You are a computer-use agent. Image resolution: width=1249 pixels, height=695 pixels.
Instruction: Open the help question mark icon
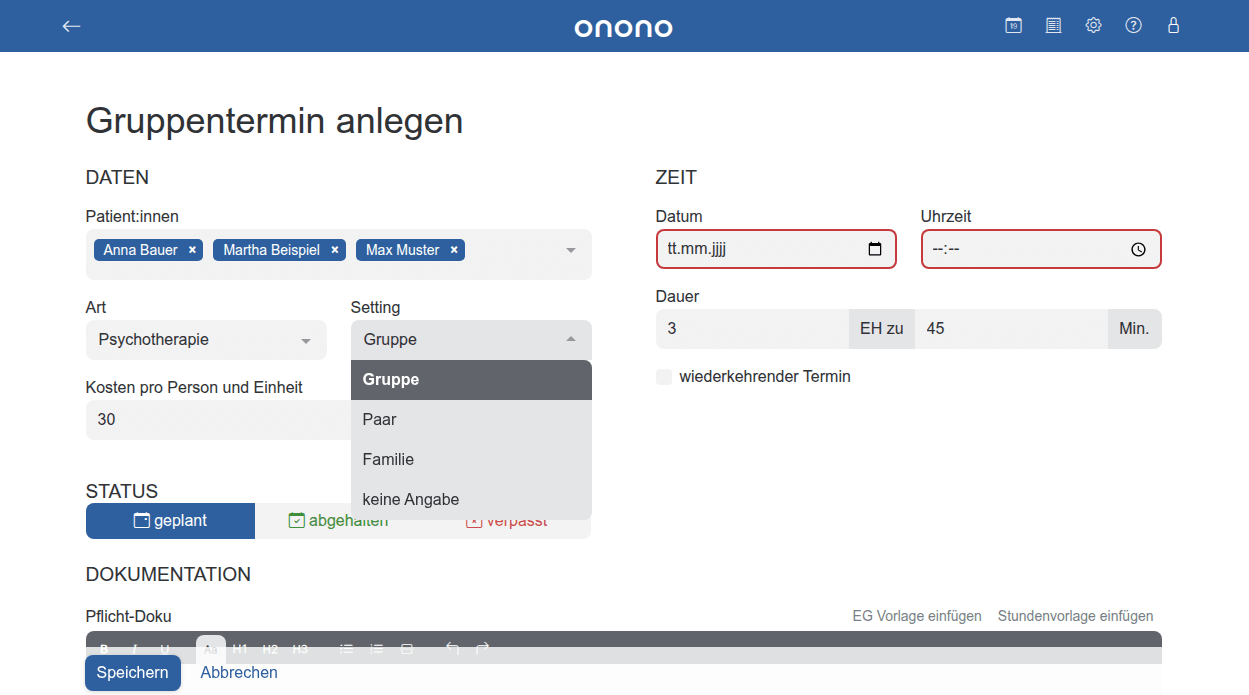click(x=1133, y=25)
